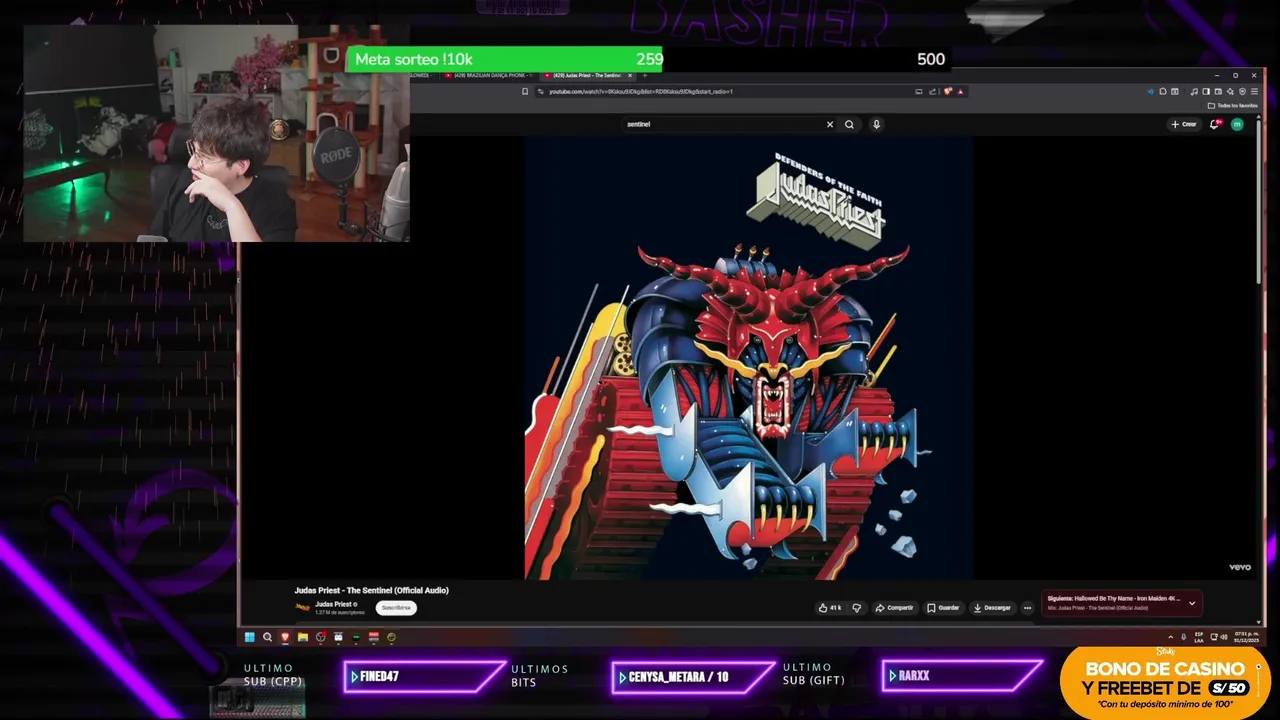The width and height of the screenshot is (1280, 720).
Task: Close the Judas Priest browser tab
Action: tap(630, 75)
